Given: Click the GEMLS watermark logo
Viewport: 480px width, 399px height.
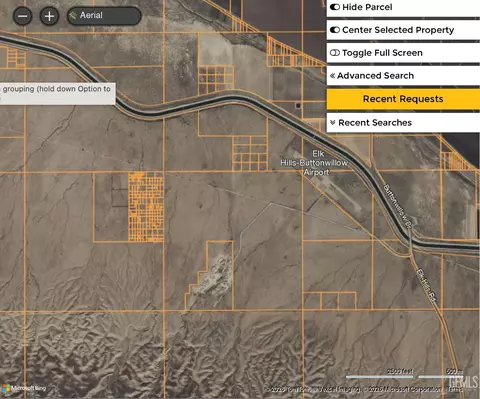Looking at the screenshot, I should (464, 382).
